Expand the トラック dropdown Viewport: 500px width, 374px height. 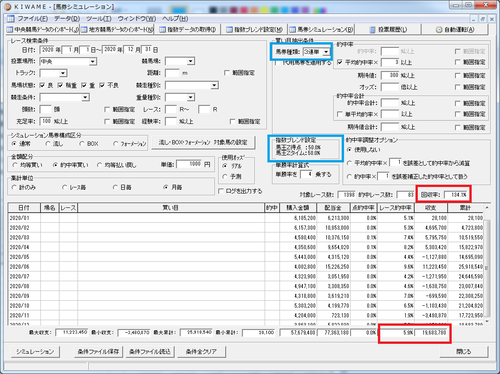pos(63,73)
